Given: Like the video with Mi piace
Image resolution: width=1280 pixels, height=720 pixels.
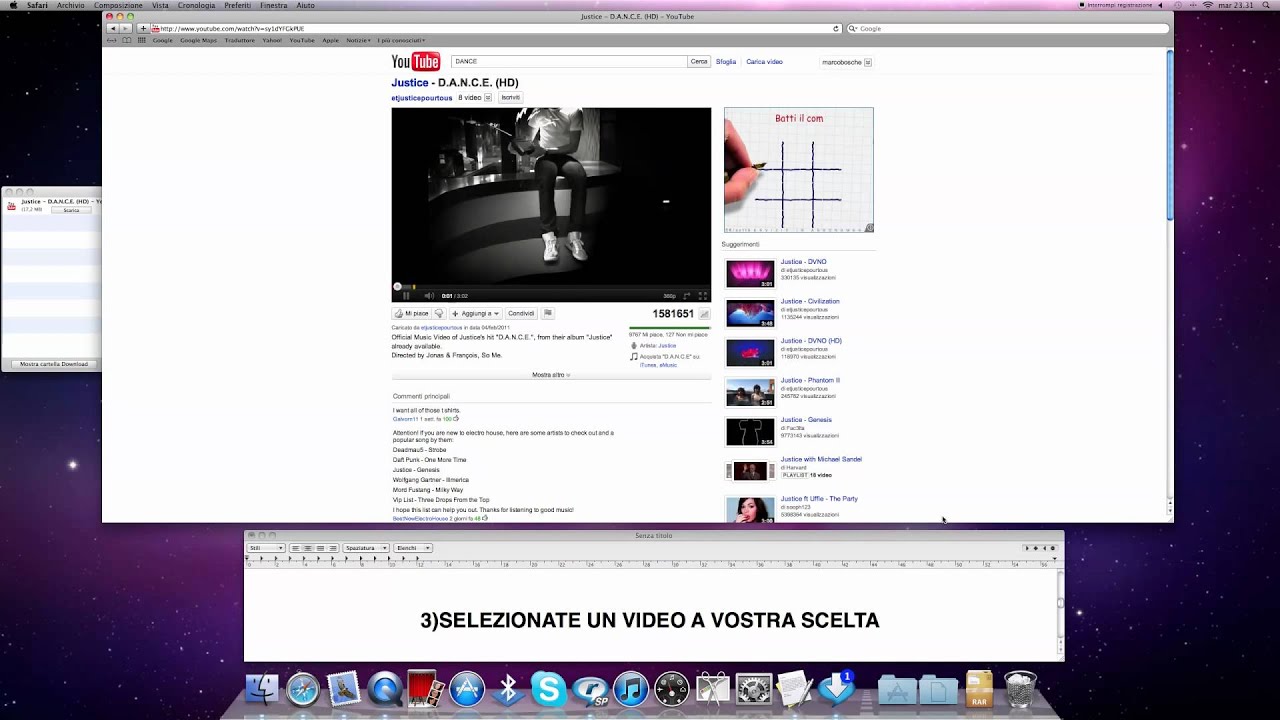Looking at the screenshot, I should (x=412, y=313).
